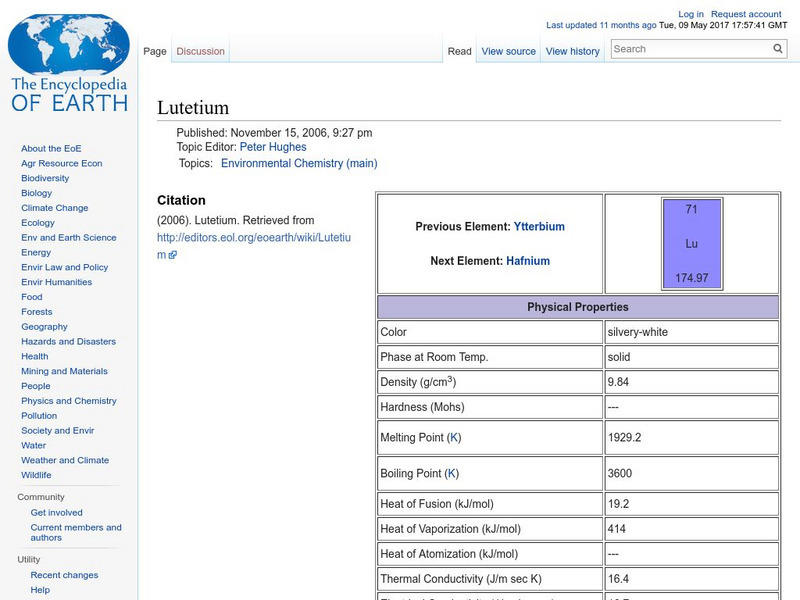Select the View source tab
The image size is (800, 600).
(x=508, y=51)
